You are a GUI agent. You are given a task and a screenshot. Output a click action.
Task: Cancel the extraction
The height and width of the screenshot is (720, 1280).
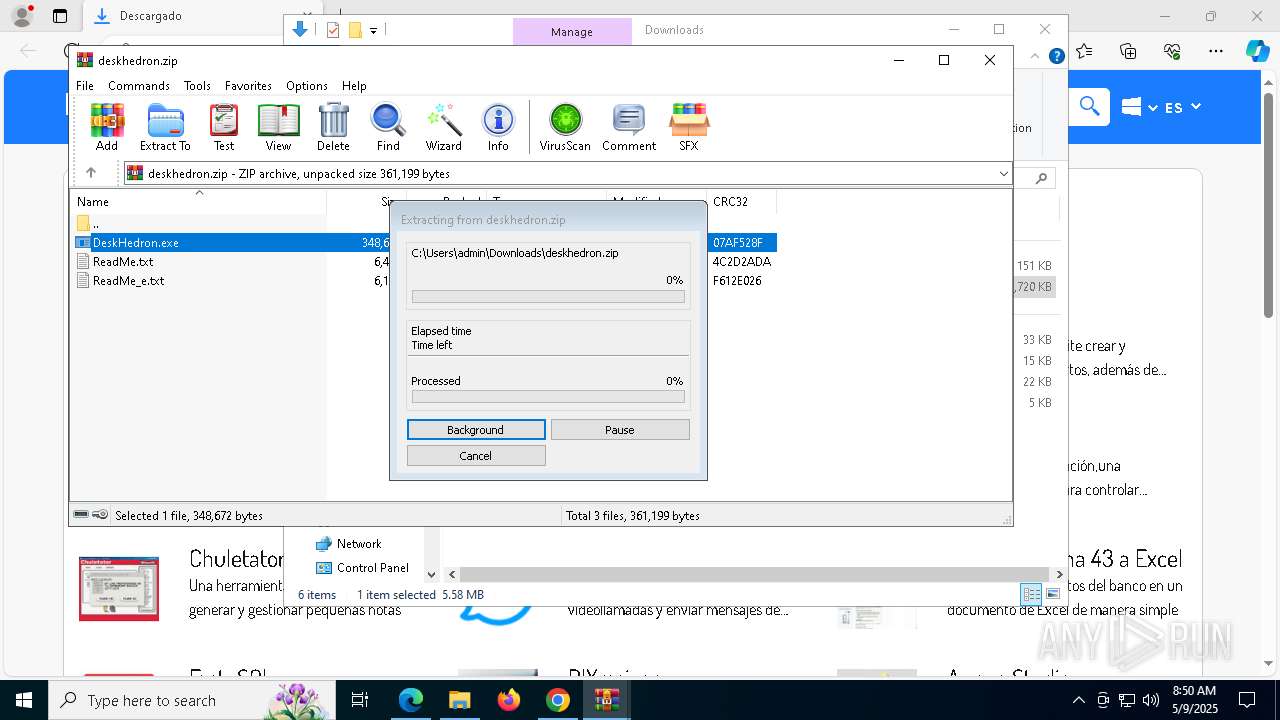click(476, 456)
